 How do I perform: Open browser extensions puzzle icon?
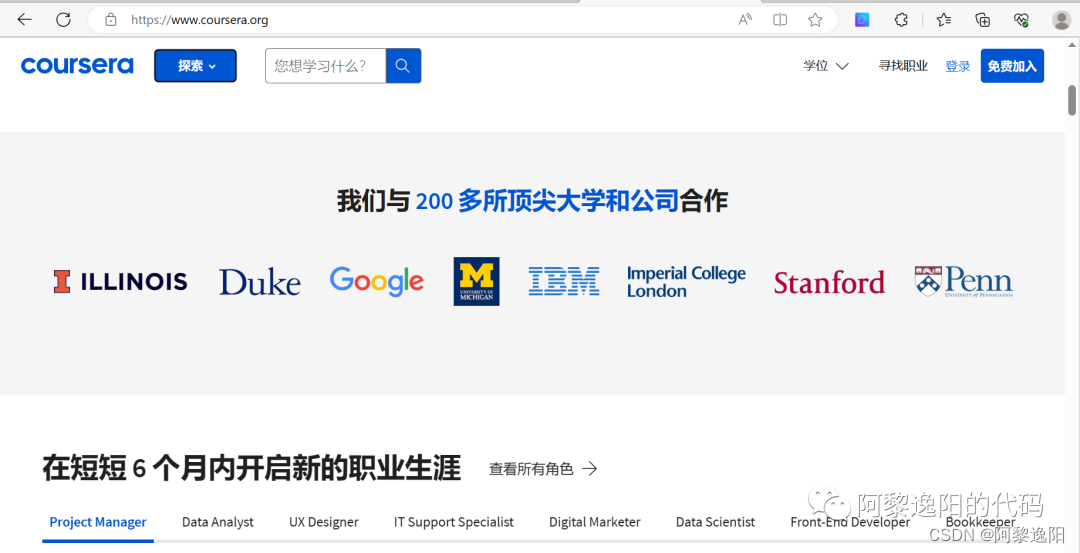pyautogui.click(x=901, y=20)
